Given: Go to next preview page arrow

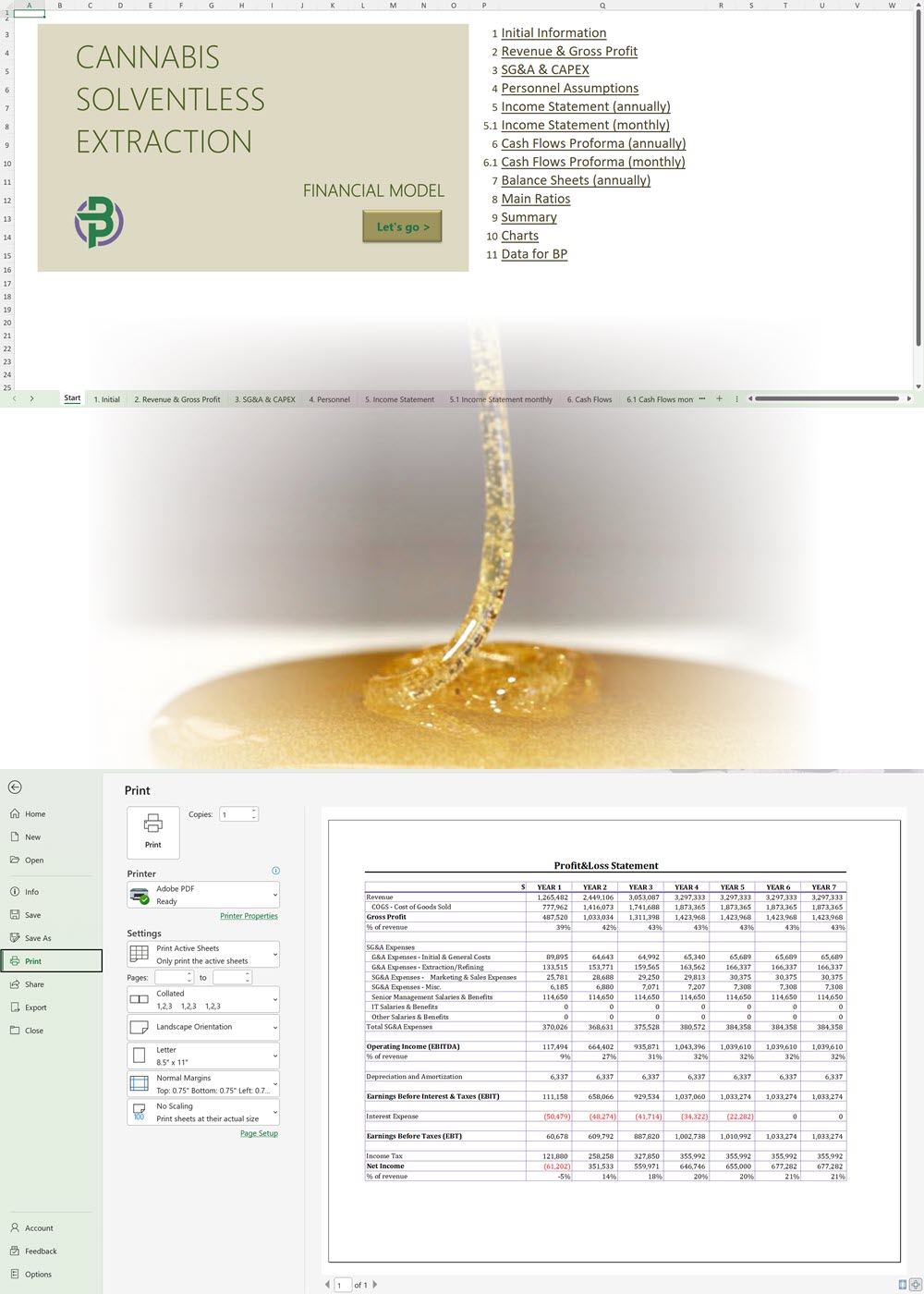Looking at the screenshot, I should tap(374, 1285).
